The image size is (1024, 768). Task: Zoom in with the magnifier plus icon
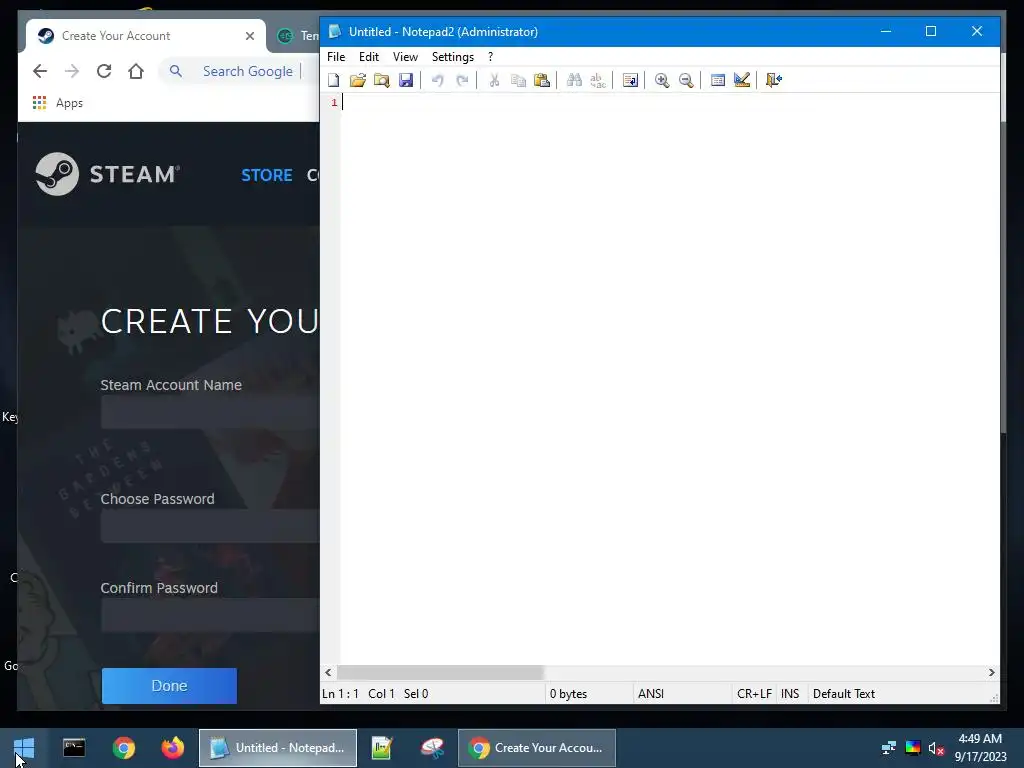click(x=662, y=80)
